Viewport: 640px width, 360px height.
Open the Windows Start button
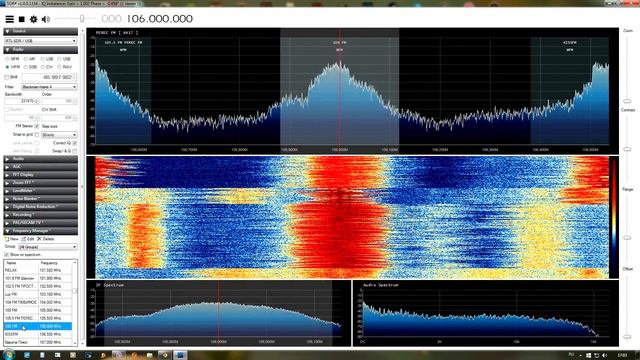9,354
